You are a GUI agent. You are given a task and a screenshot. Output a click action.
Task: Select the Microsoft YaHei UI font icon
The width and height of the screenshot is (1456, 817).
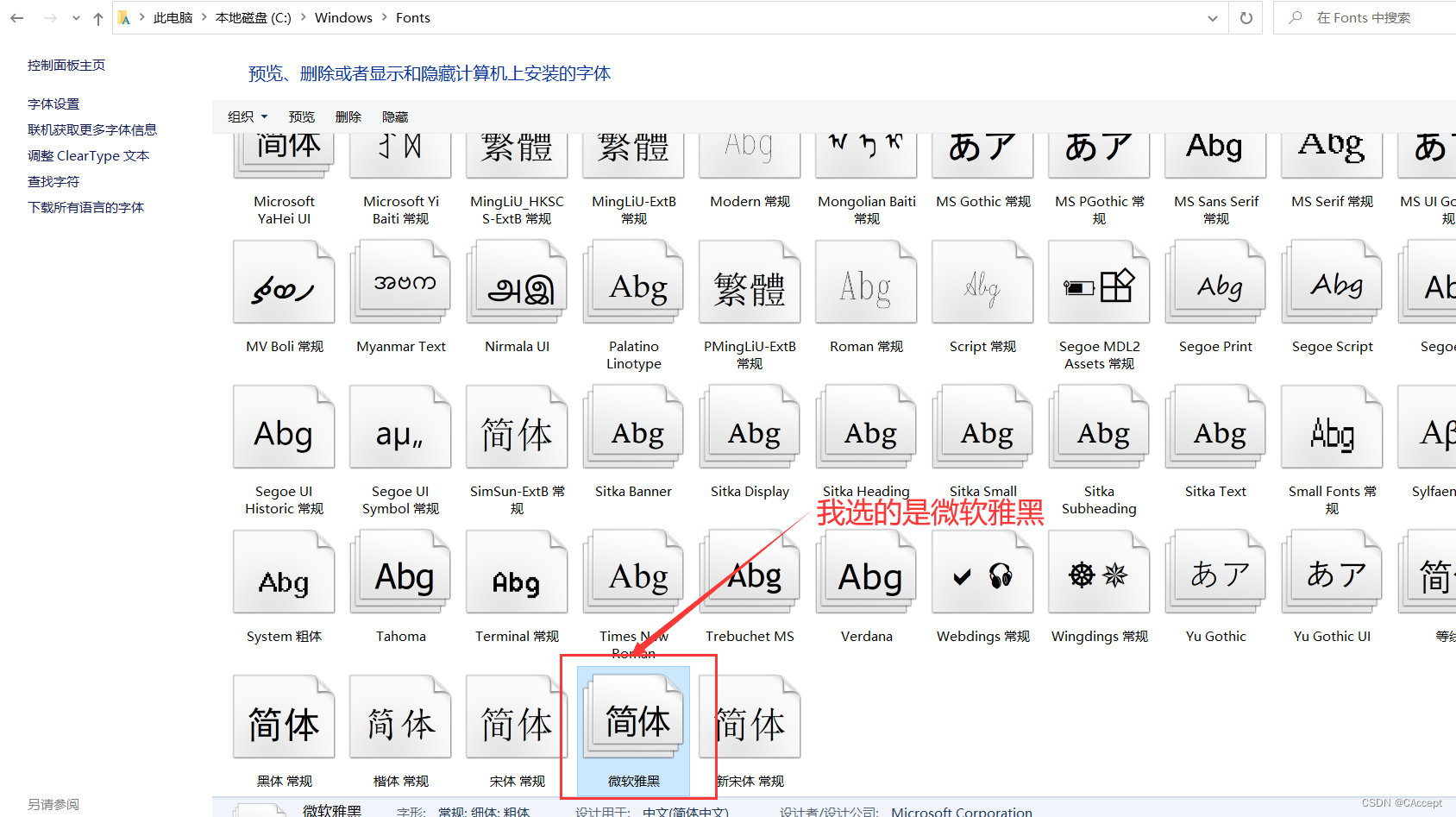coord(284,155)
